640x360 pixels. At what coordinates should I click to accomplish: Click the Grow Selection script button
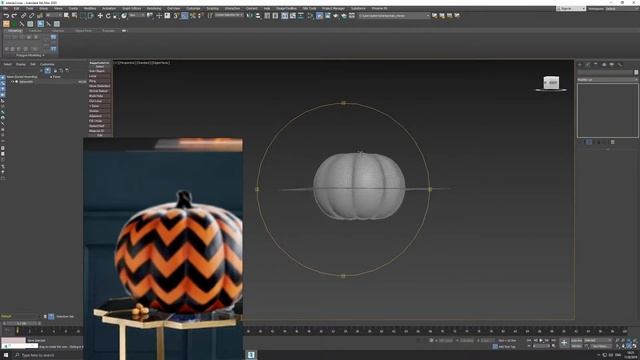pos(100,86)
